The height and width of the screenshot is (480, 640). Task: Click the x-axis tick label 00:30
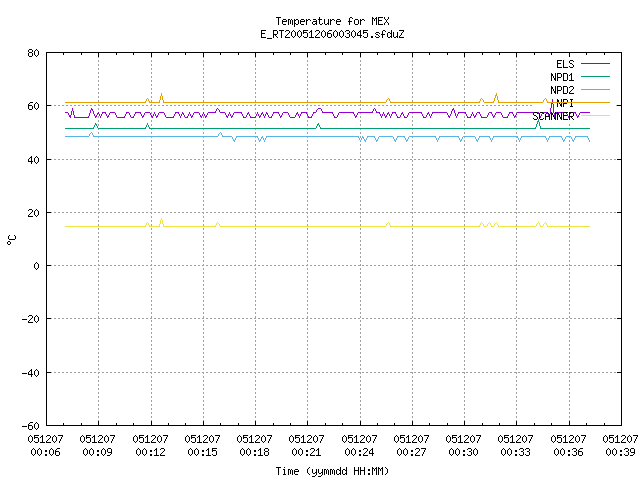point(464,452)
